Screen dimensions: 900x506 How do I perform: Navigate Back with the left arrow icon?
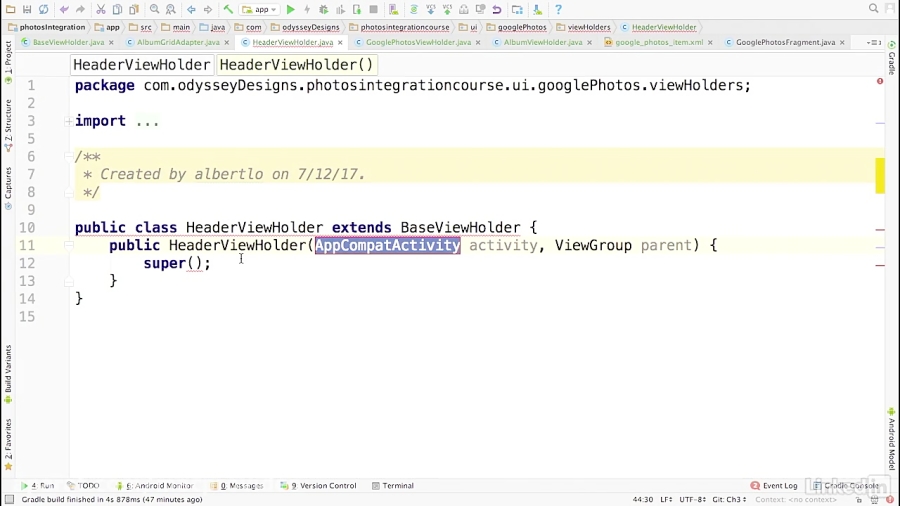(x=191, y=9)
